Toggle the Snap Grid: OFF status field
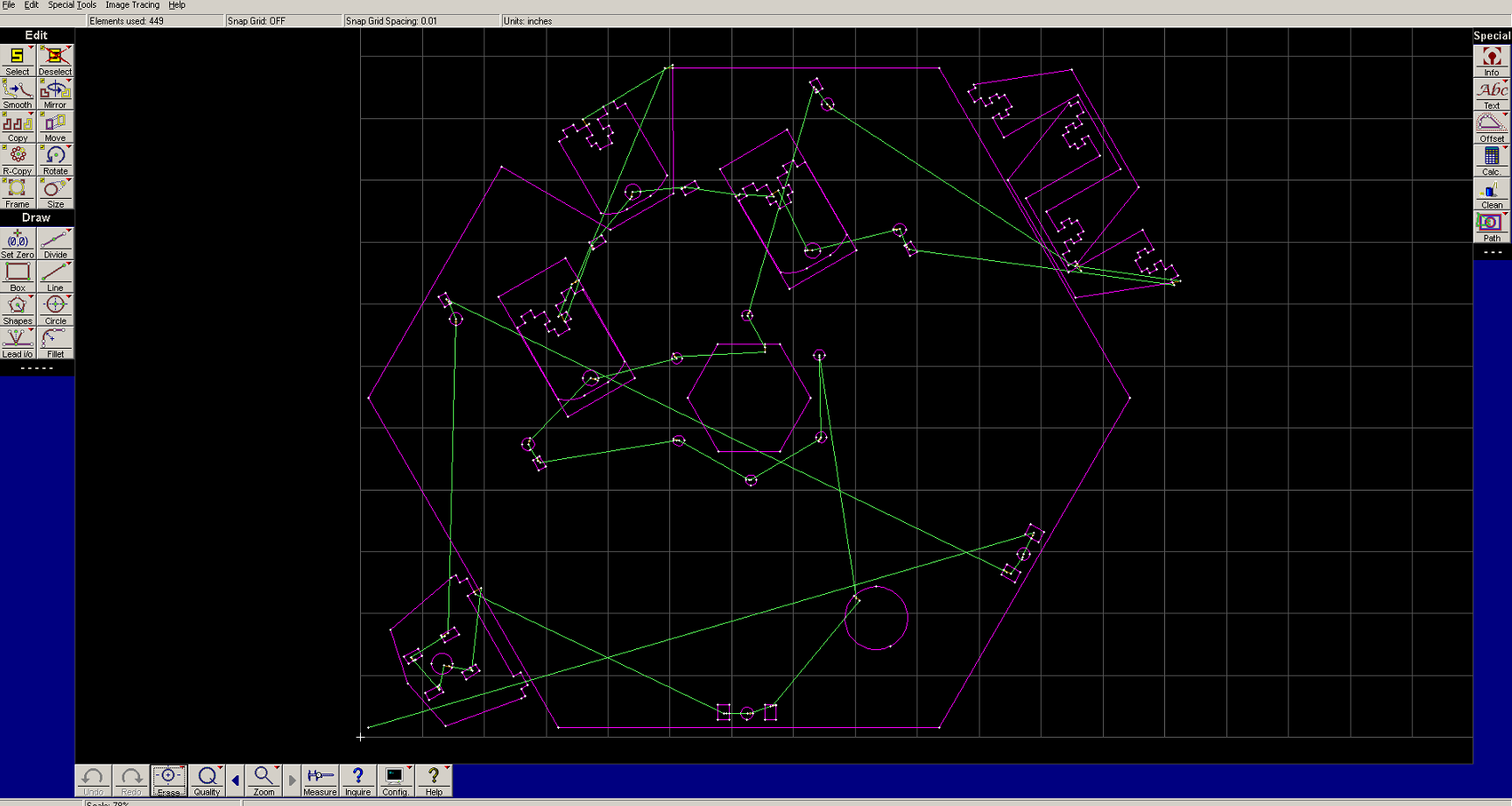1512x806 pixels. tap(283, 21)
